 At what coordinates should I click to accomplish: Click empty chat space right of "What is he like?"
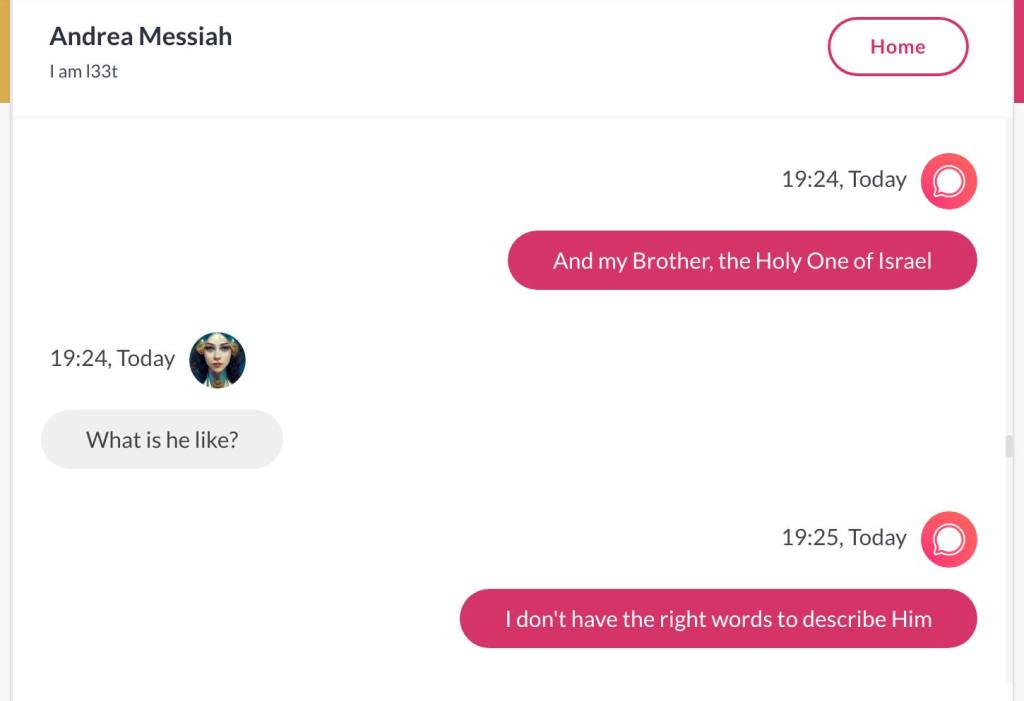coord(600,440)
